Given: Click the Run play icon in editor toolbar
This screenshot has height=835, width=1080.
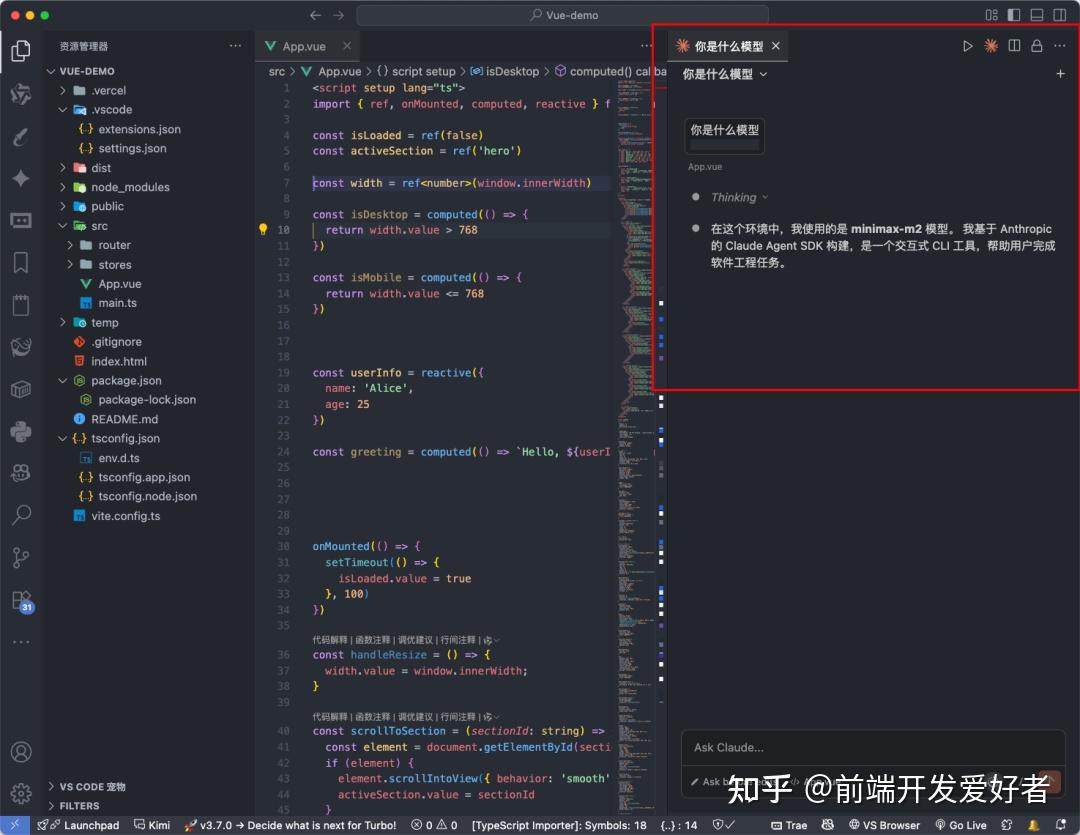Looking at the screenshot, I should tap(967, 46).
